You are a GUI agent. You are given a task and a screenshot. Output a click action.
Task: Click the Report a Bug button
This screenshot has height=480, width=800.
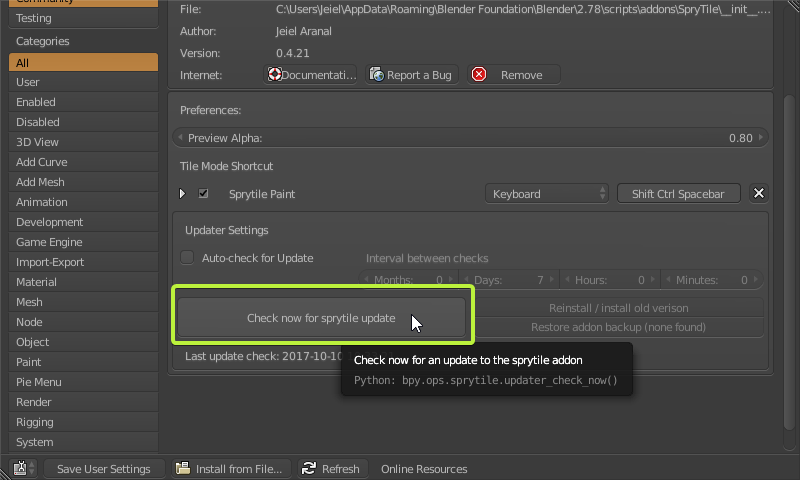411,75
